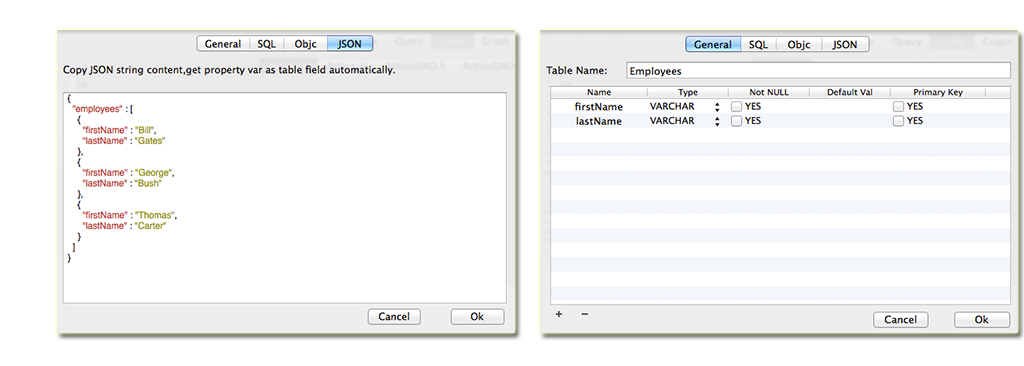Remove a field with the minus icon
Screen dimensions: 1024x366
tap(584, 314)
